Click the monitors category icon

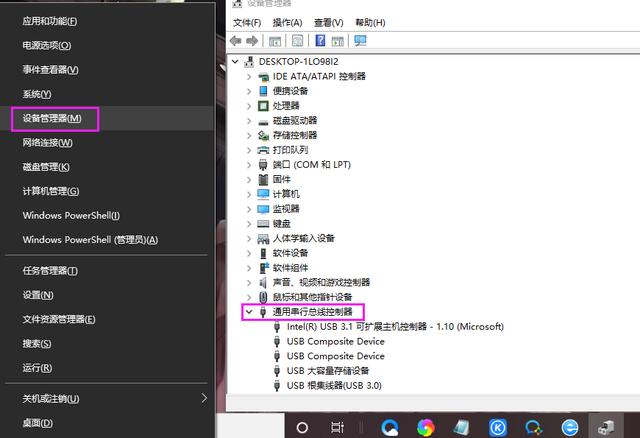tap(263, 209)
